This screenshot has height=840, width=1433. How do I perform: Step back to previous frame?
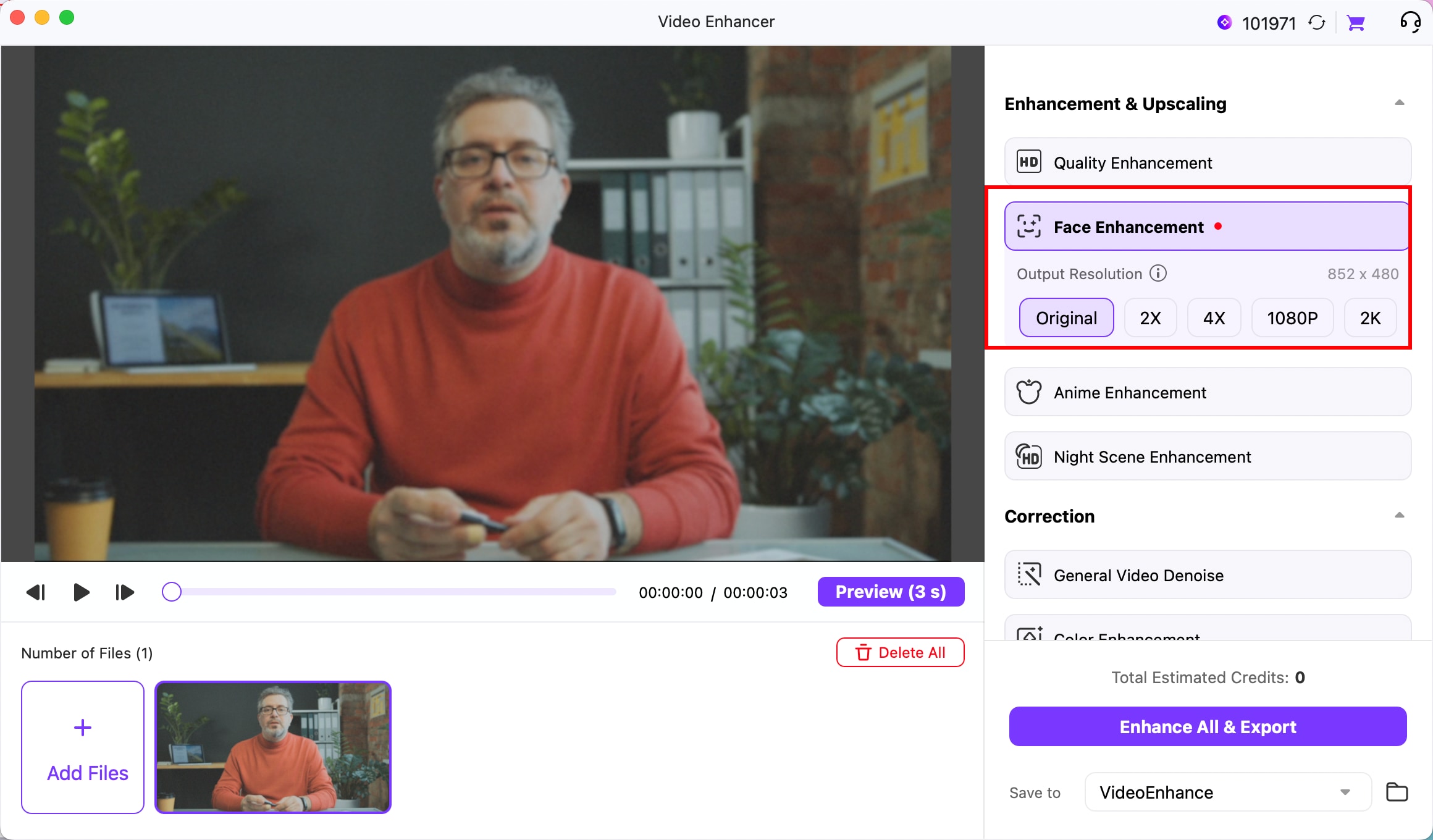36,592
